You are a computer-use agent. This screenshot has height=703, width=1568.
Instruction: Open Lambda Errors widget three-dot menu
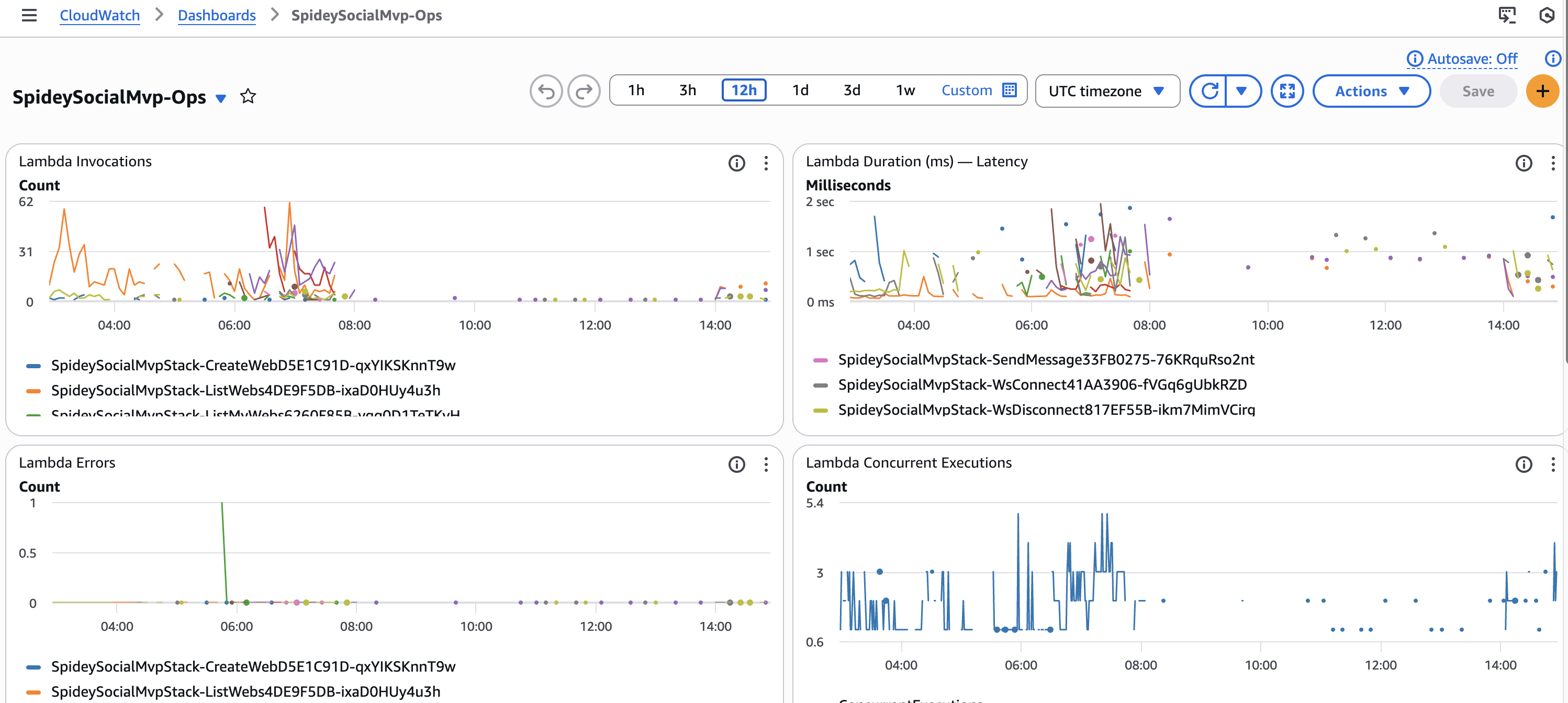pyautogui.click(x=766, y=464)
